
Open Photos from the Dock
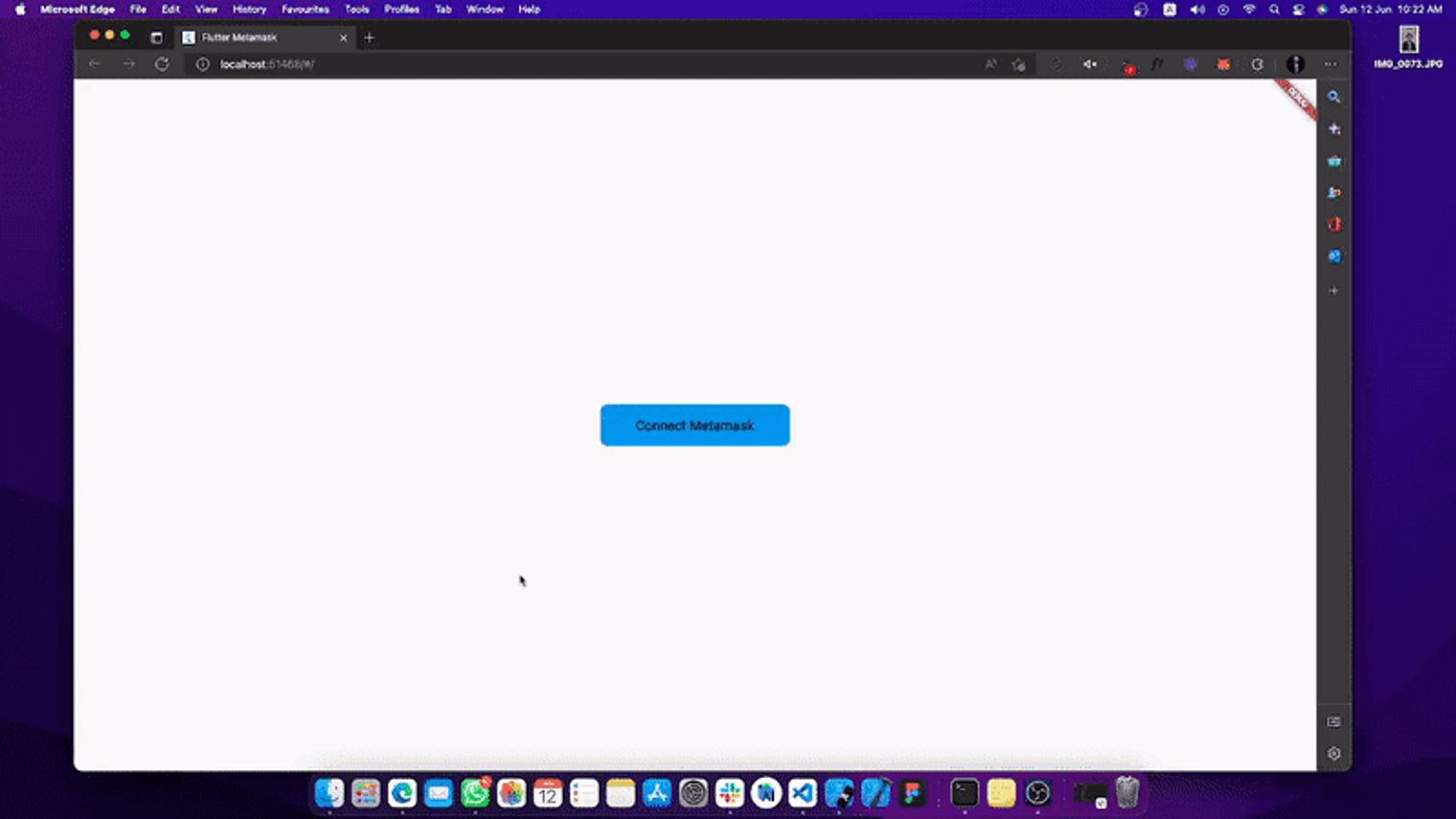click(512, 793)
